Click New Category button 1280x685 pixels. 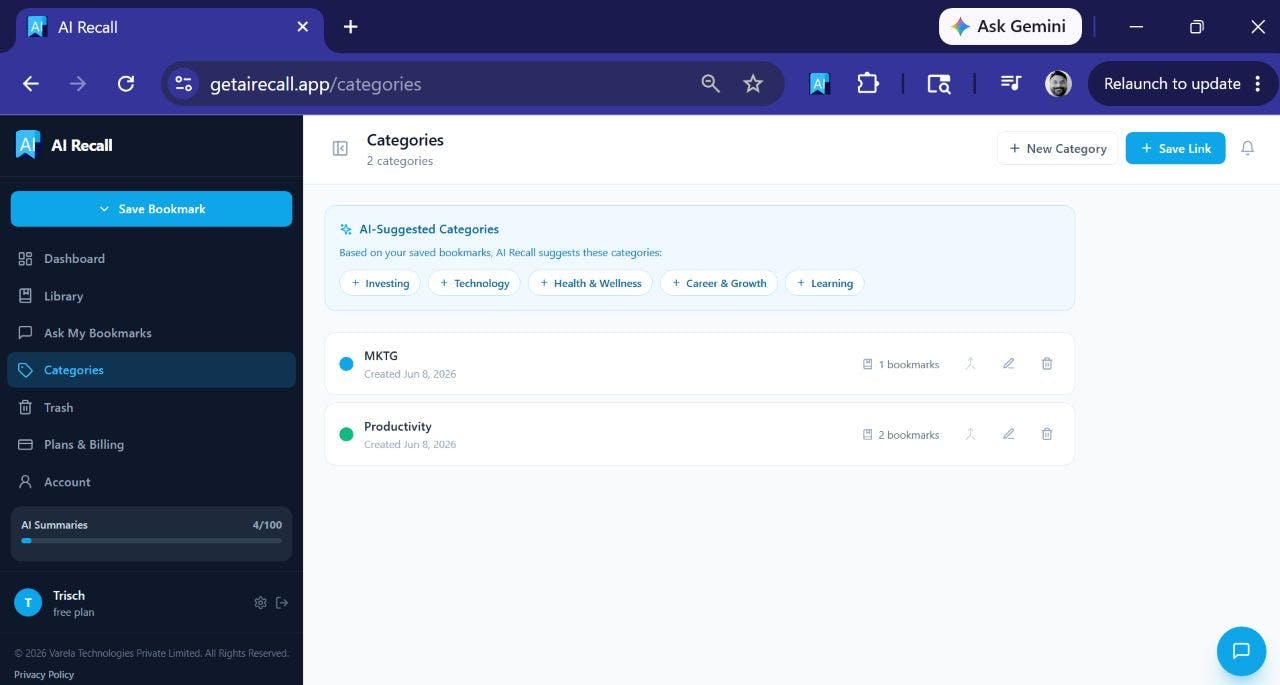(x=1057, y=148)
